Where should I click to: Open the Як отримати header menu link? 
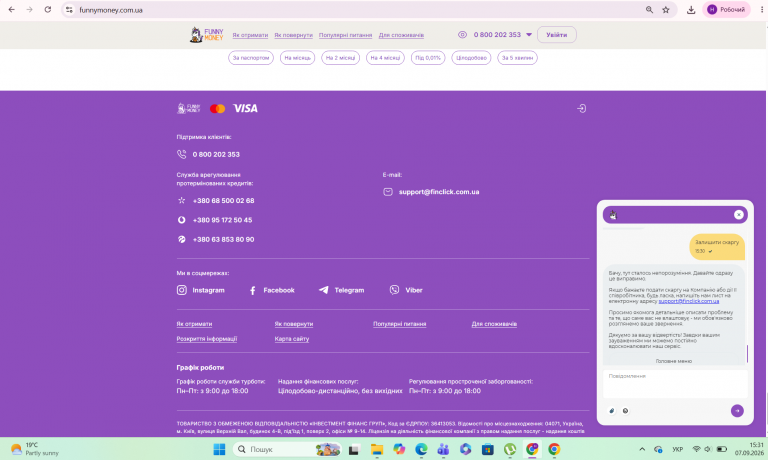point(250,35)
